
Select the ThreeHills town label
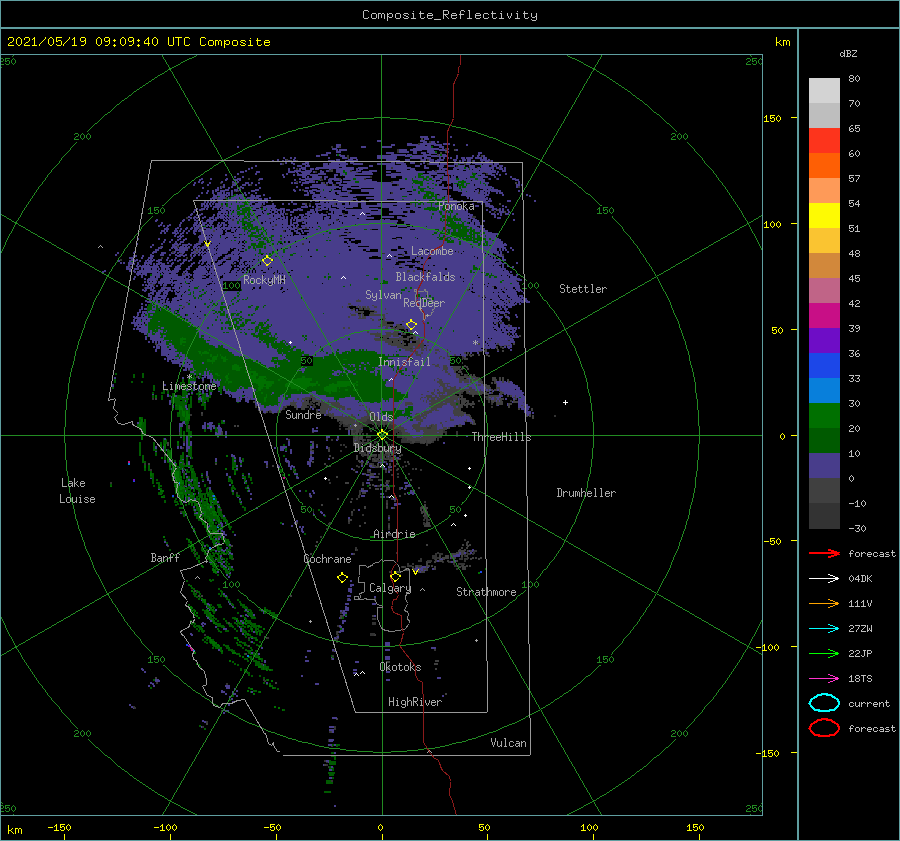pos(501,437)
